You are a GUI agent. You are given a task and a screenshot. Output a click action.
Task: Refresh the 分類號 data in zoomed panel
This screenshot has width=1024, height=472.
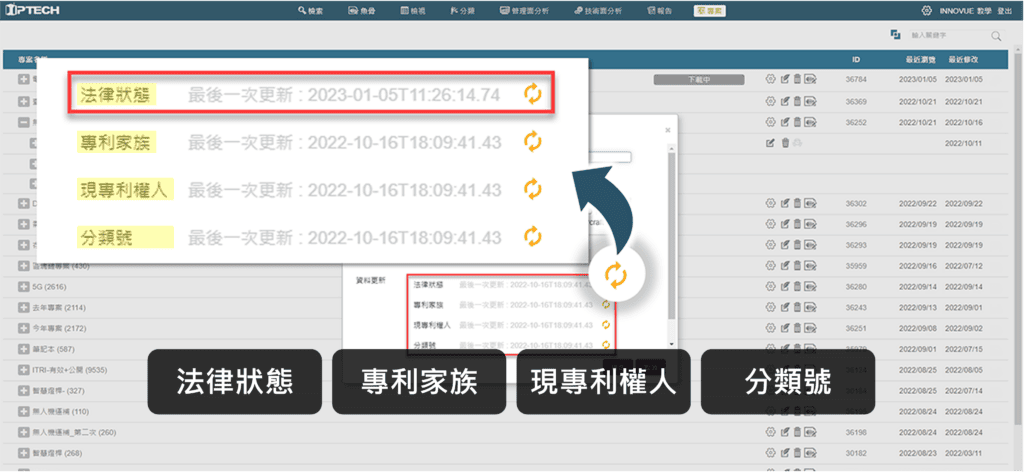tap(533, 237)
